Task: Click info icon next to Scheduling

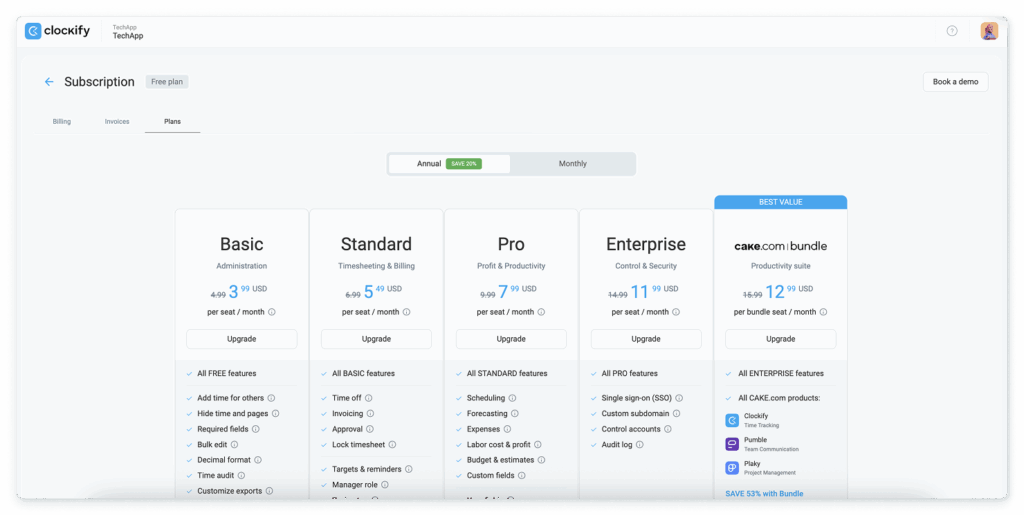Action: coord(514,398)
